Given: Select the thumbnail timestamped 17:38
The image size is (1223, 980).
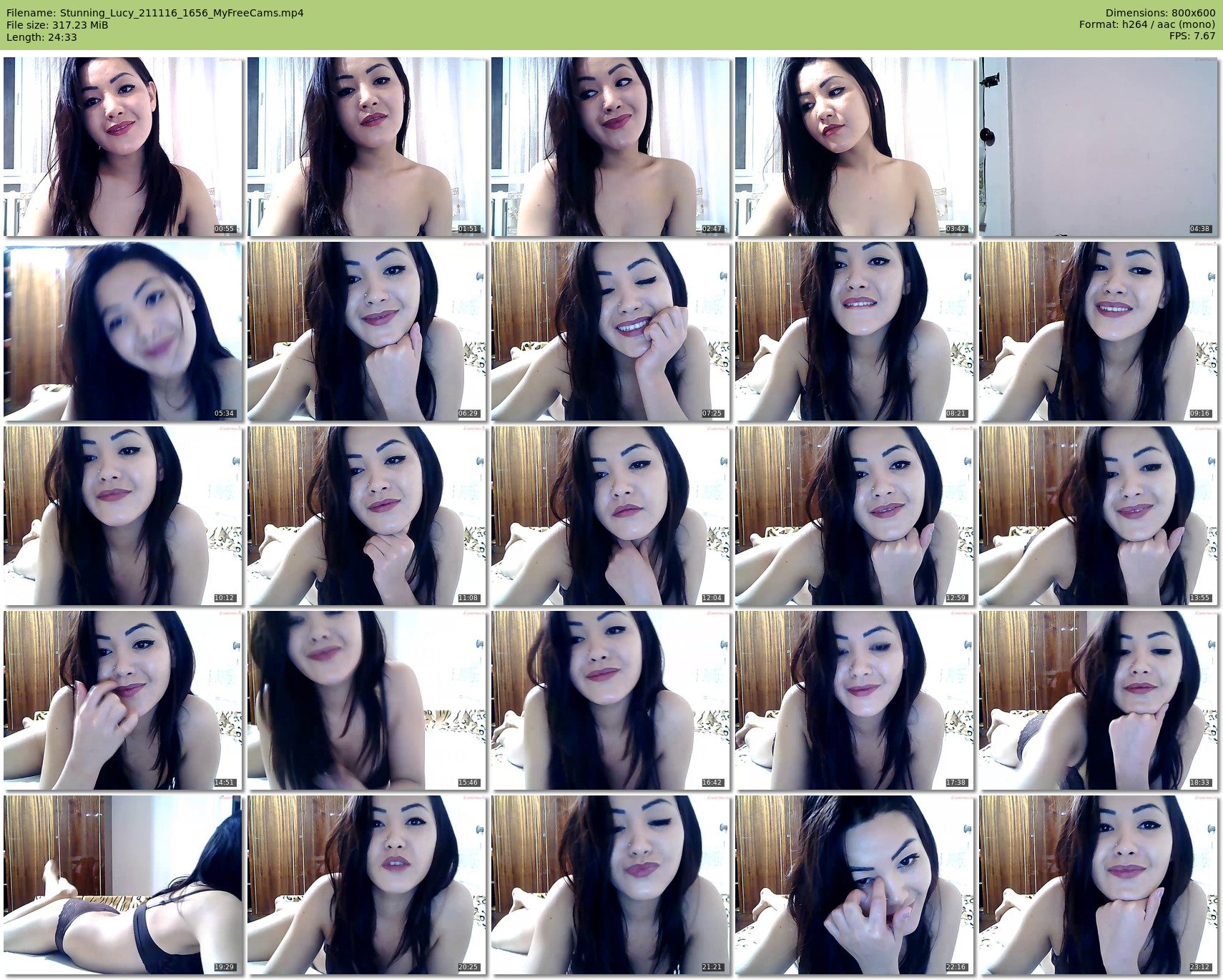Looking at the screenshot, I should coord(855,700).
